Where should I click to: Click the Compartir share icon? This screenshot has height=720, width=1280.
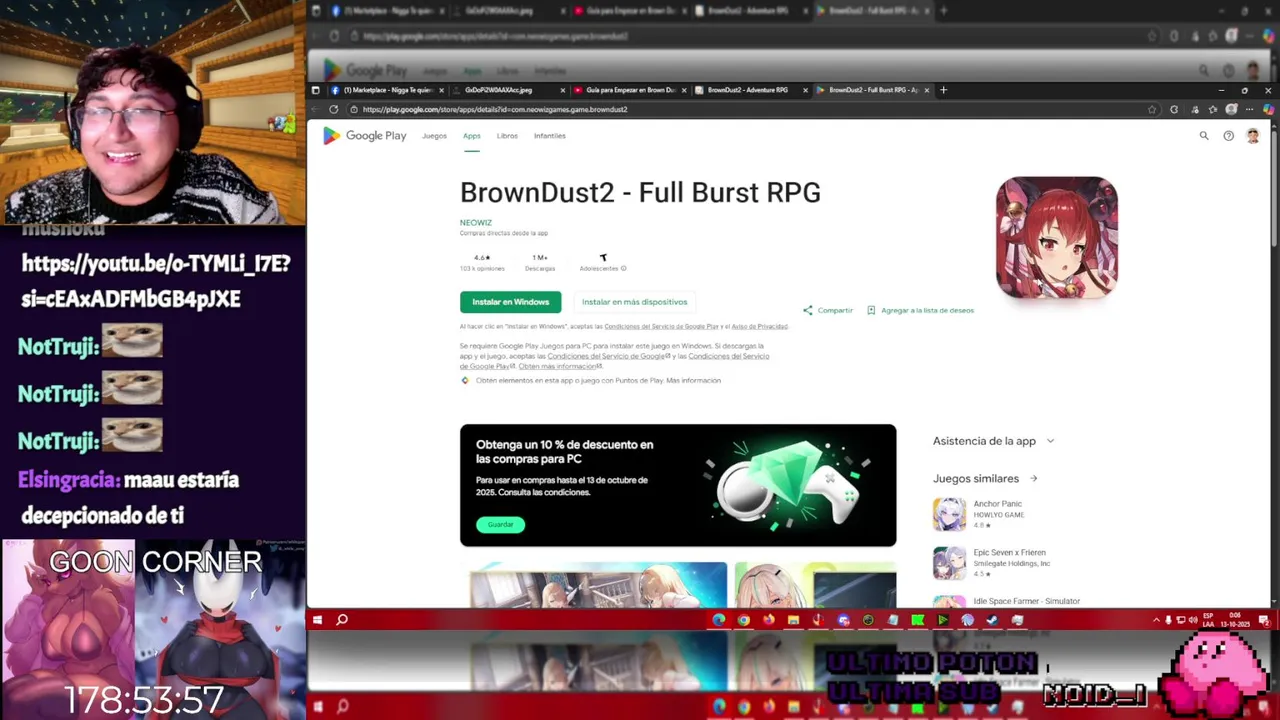pyautogui.click(x=808, y=310)
